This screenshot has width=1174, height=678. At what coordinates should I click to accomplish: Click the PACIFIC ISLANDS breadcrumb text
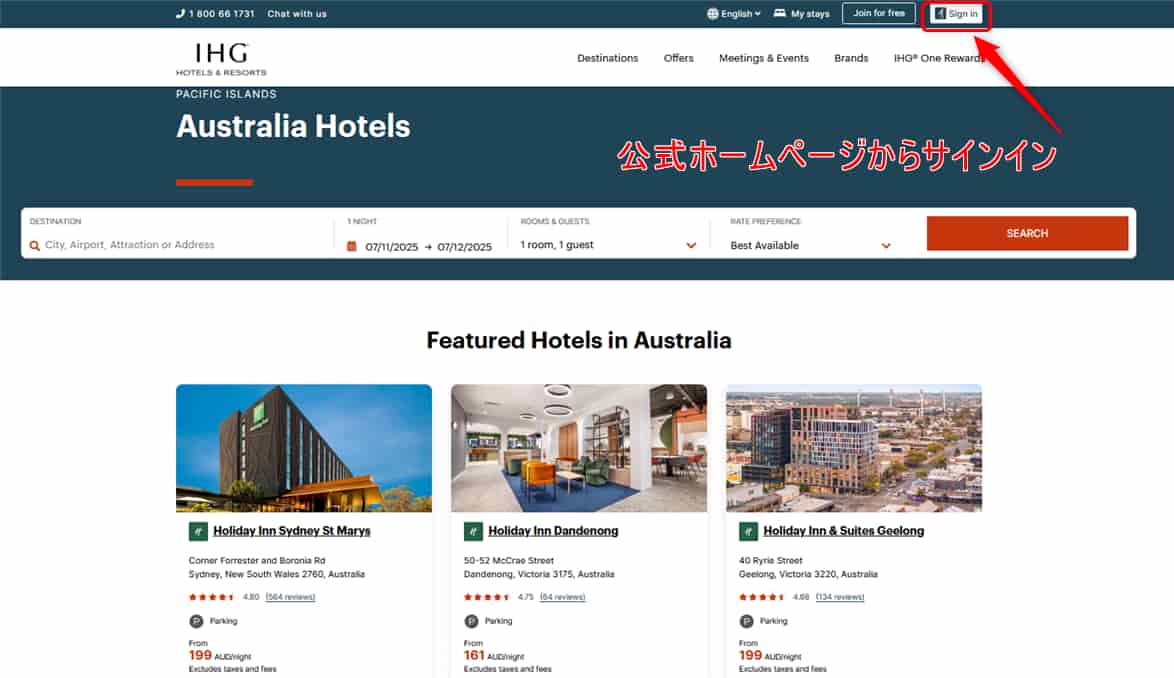226,94
